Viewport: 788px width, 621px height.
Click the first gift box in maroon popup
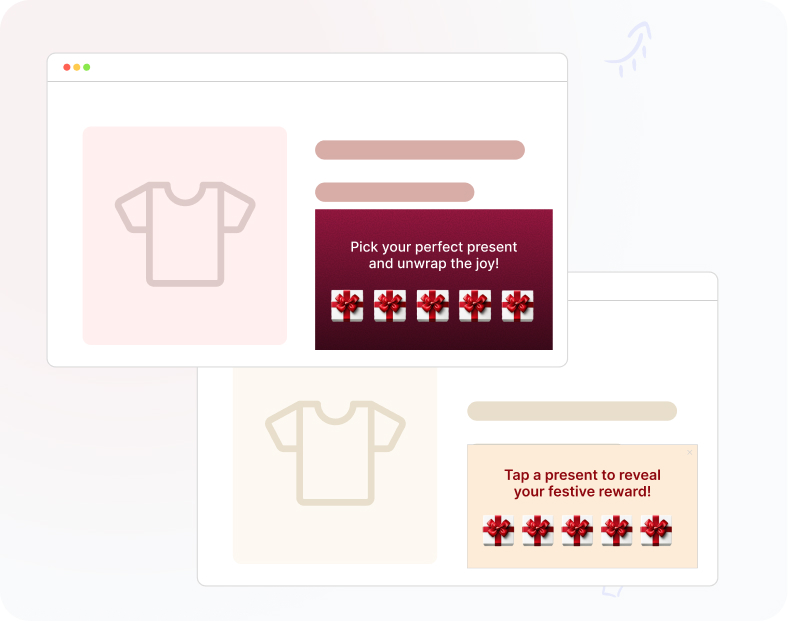pos(347,305)
